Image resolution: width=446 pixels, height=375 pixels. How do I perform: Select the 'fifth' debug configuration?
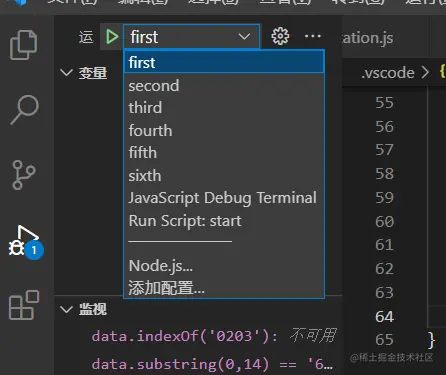click(x=224, y=153)
